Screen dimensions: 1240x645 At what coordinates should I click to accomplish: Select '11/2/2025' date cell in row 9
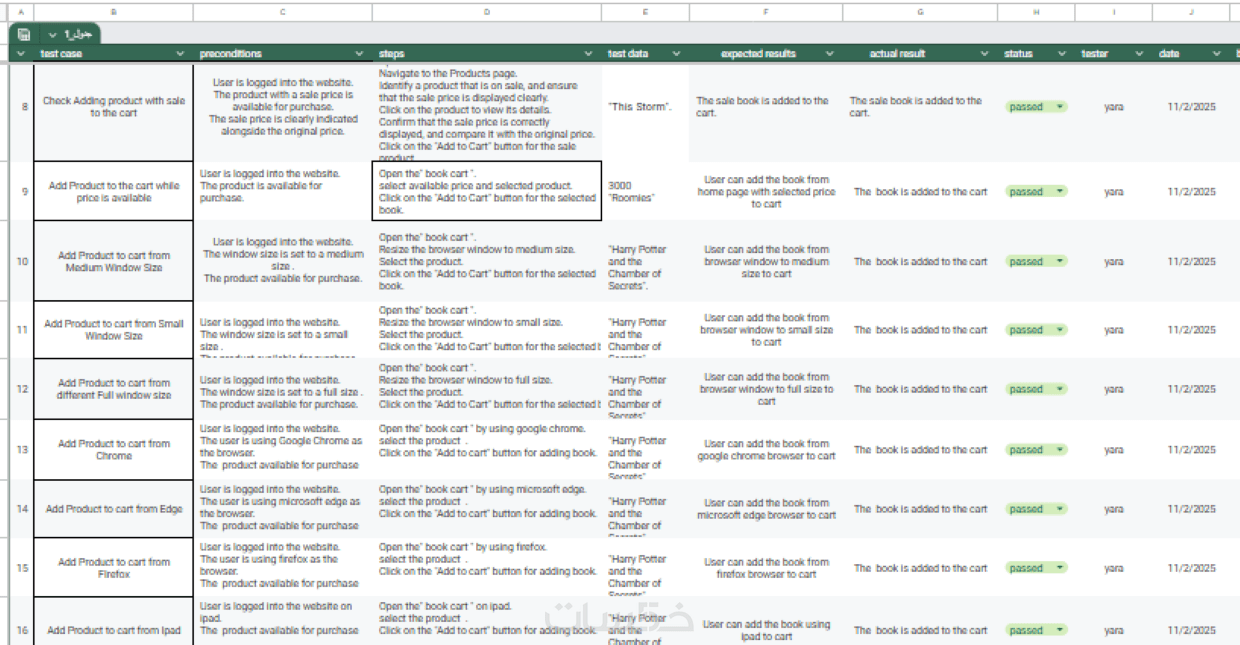tap(1191, 192)
